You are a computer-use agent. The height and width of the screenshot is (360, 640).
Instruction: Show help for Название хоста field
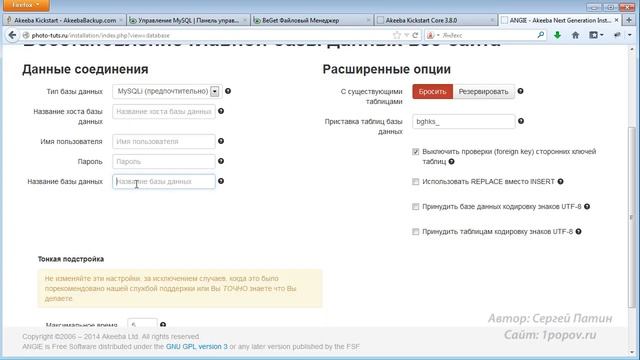click(221, 111)
